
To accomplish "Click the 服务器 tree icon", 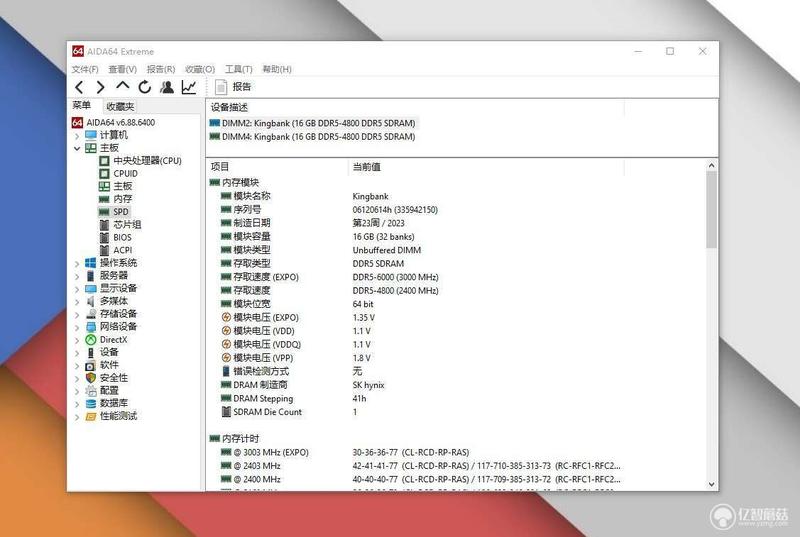I will [x=91, y=275].
